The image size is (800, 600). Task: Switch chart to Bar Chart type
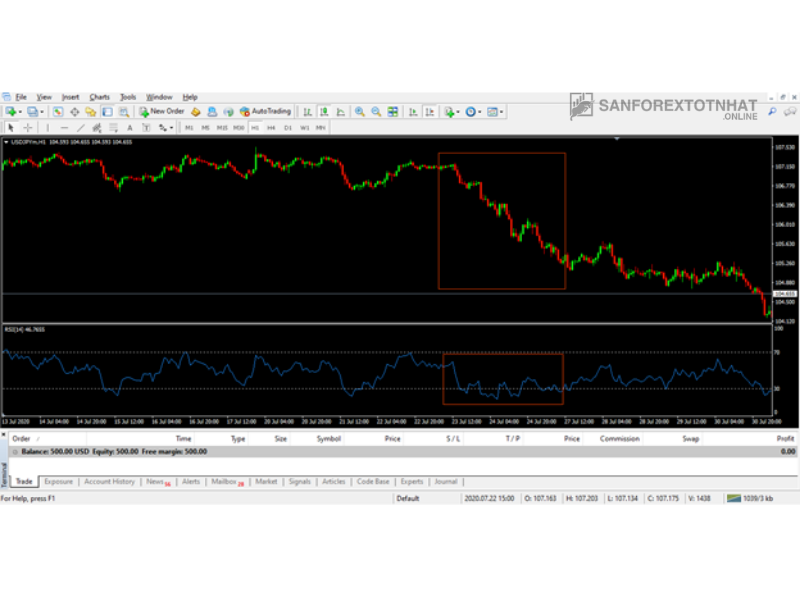(307, 112)
